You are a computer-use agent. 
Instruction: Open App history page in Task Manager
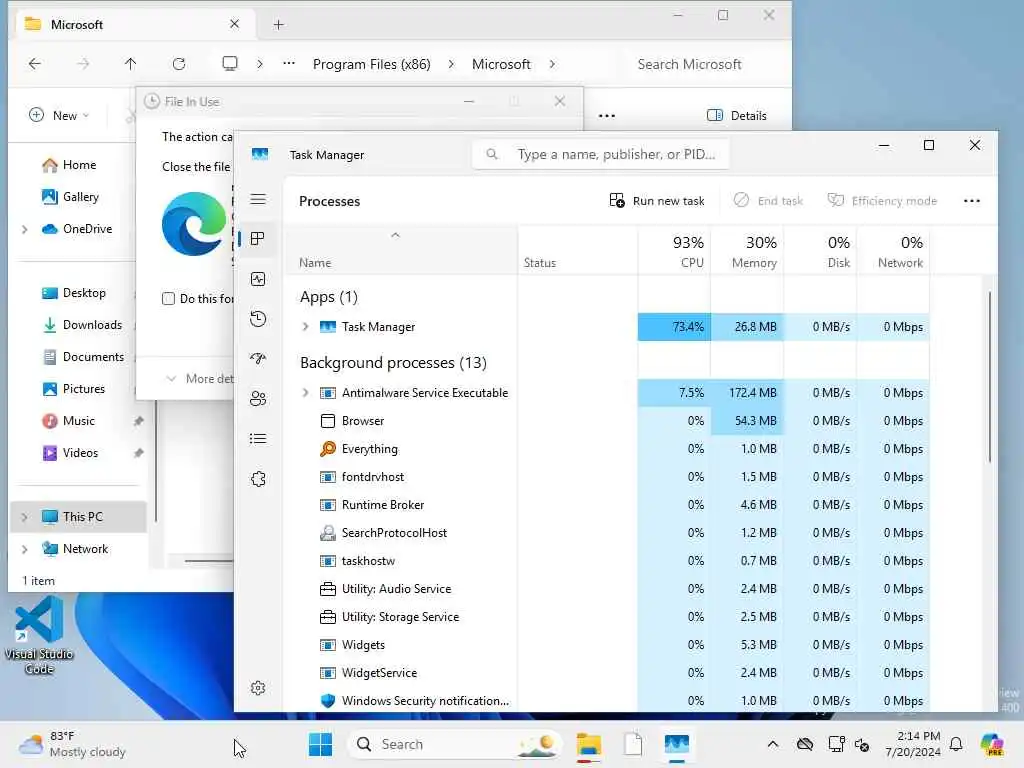coord(258,319)
